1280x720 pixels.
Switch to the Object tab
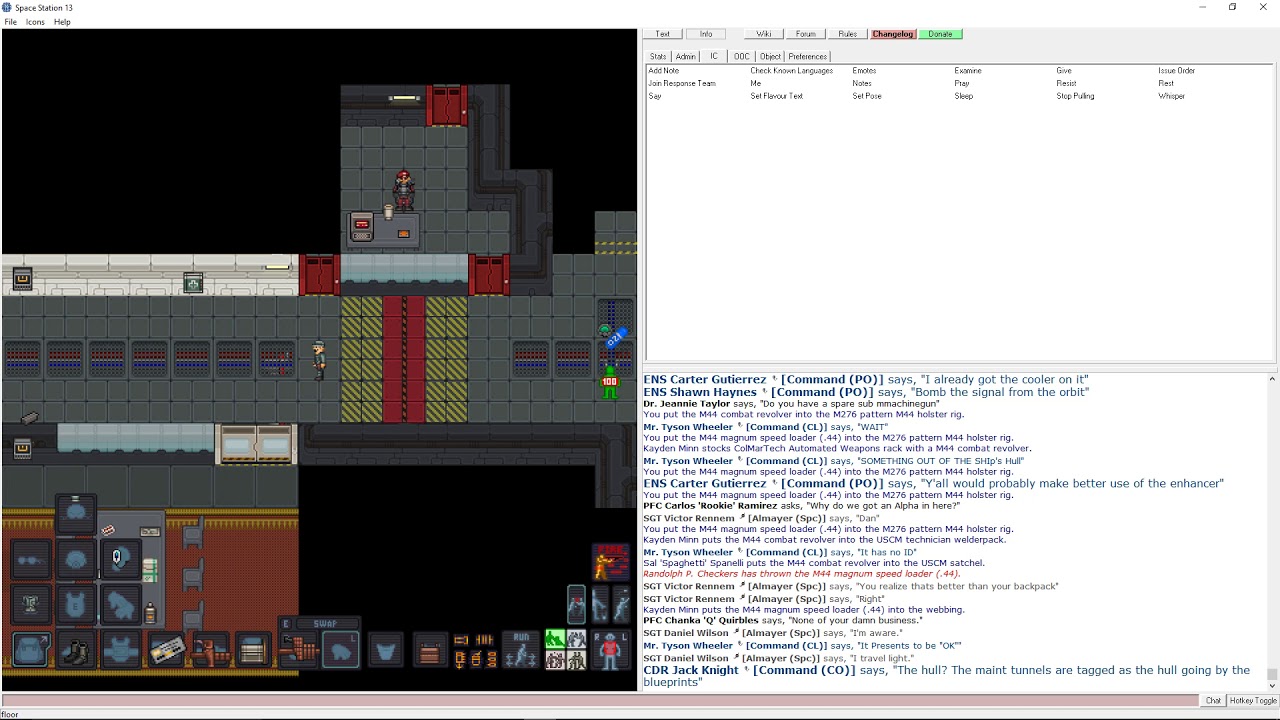770,56
